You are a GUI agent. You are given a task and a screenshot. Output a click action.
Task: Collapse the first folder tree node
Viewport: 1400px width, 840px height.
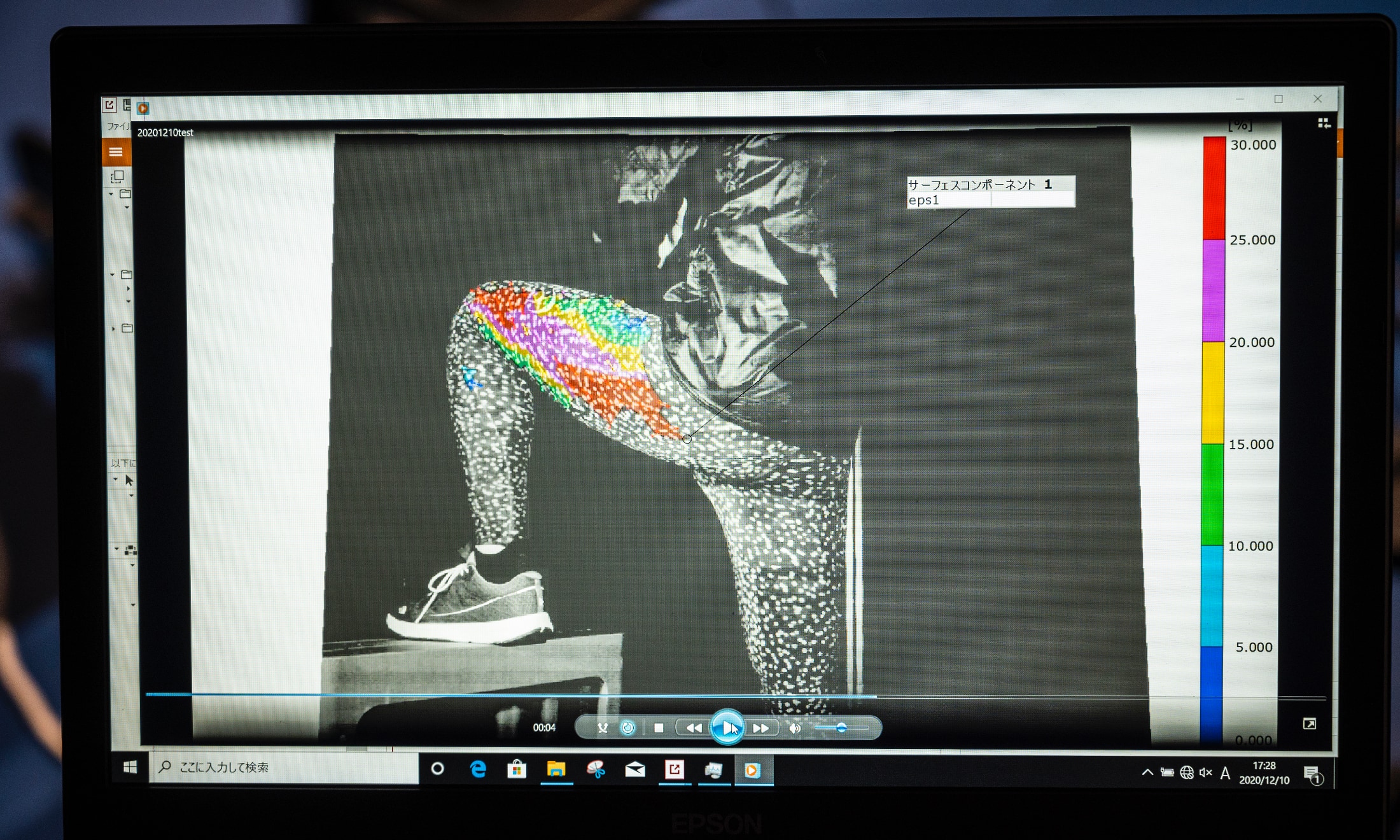pyautogui.click(x=112, y=193)
